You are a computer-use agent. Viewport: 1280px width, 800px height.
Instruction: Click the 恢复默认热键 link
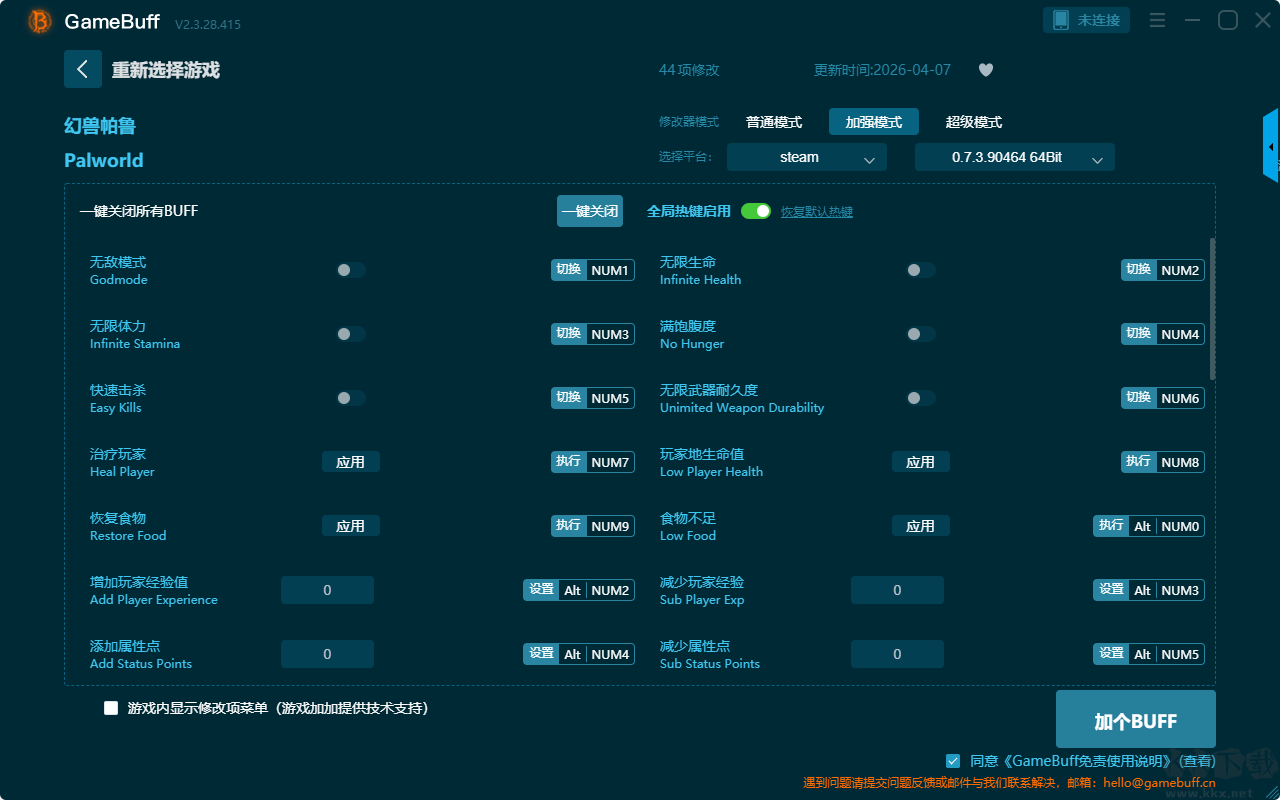pyautogui.click(x=817, y=212)
